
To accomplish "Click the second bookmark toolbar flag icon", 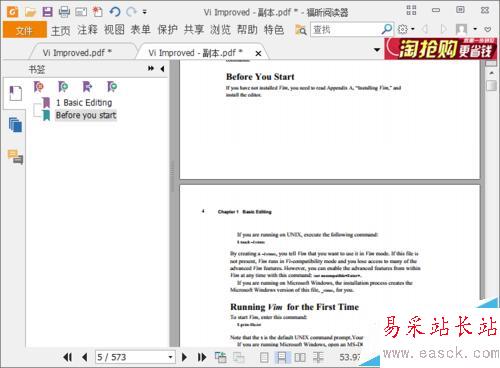I will point(63,87).
